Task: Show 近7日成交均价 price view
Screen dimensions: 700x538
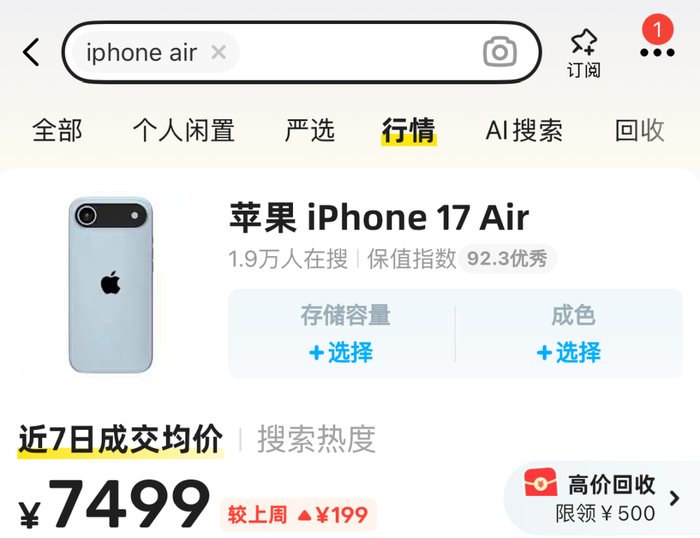Action: click(121, 439)
